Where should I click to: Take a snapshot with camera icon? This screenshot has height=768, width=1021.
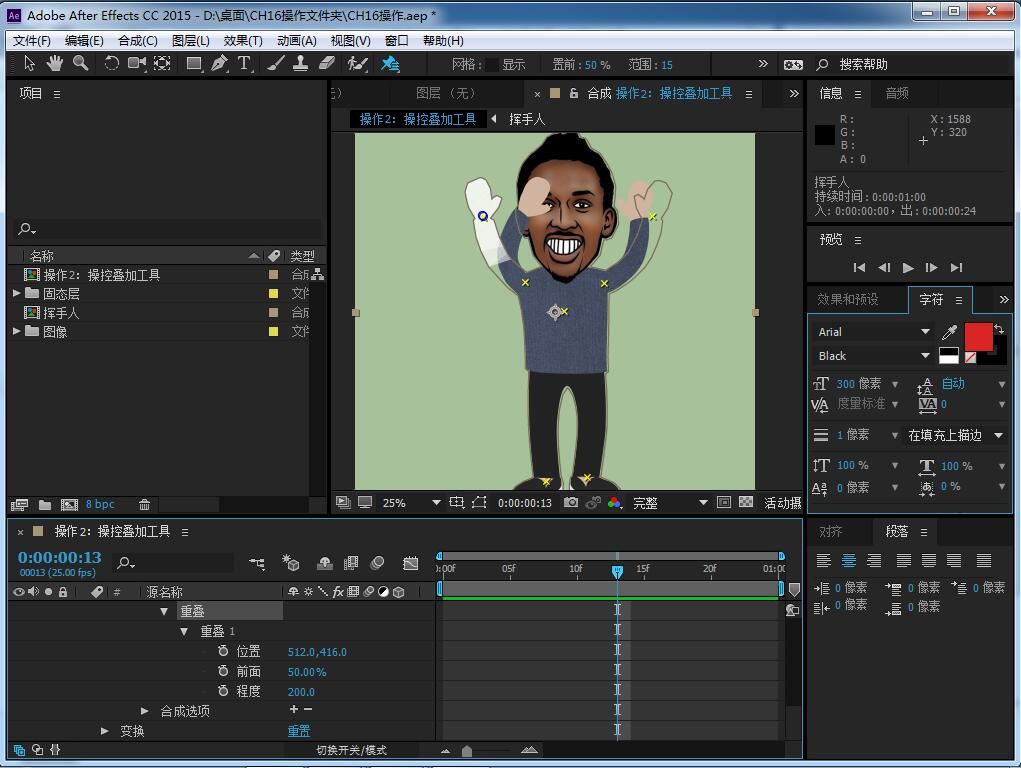pyautogui.click(x=570, y=502)
